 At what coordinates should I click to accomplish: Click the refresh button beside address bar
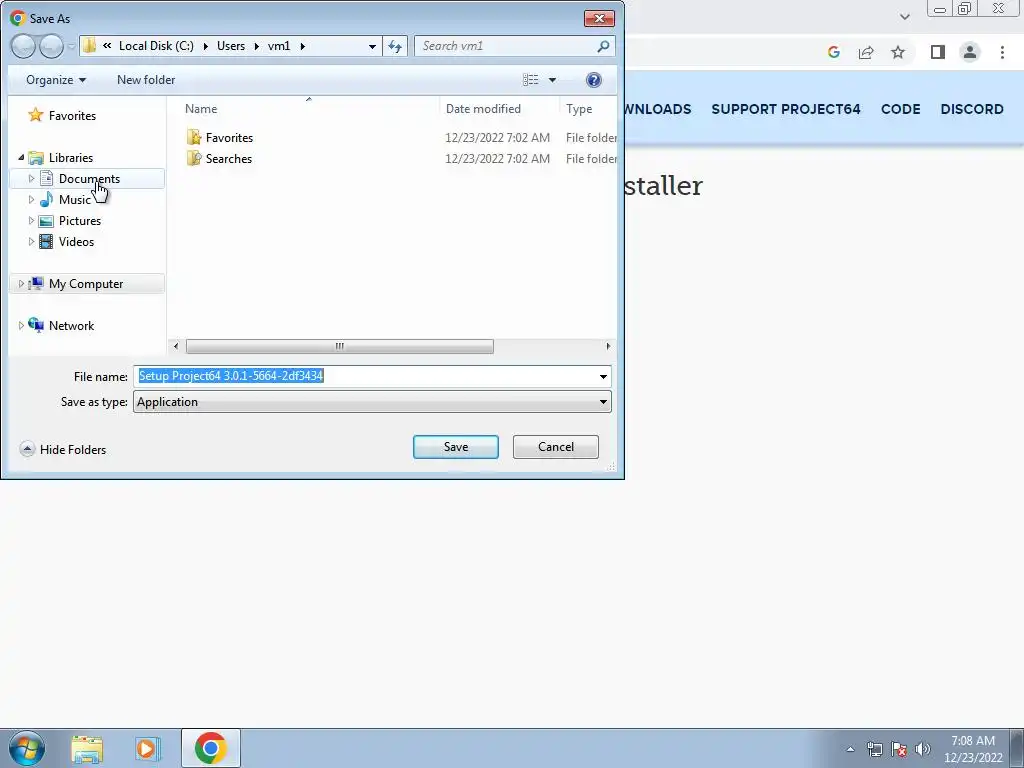(395, 46)
